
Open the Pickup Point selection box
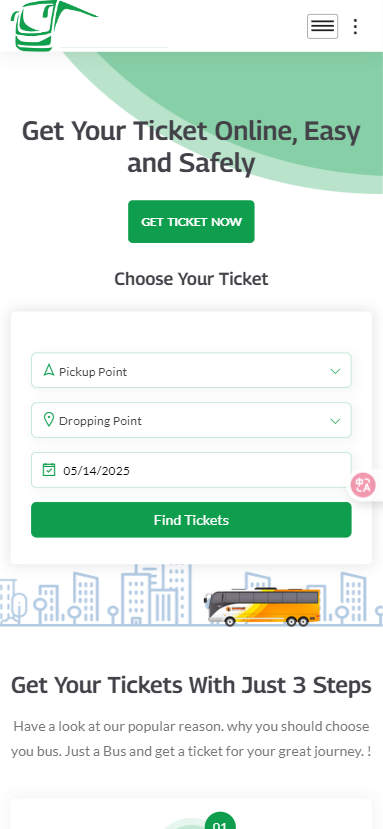point(191,370)
